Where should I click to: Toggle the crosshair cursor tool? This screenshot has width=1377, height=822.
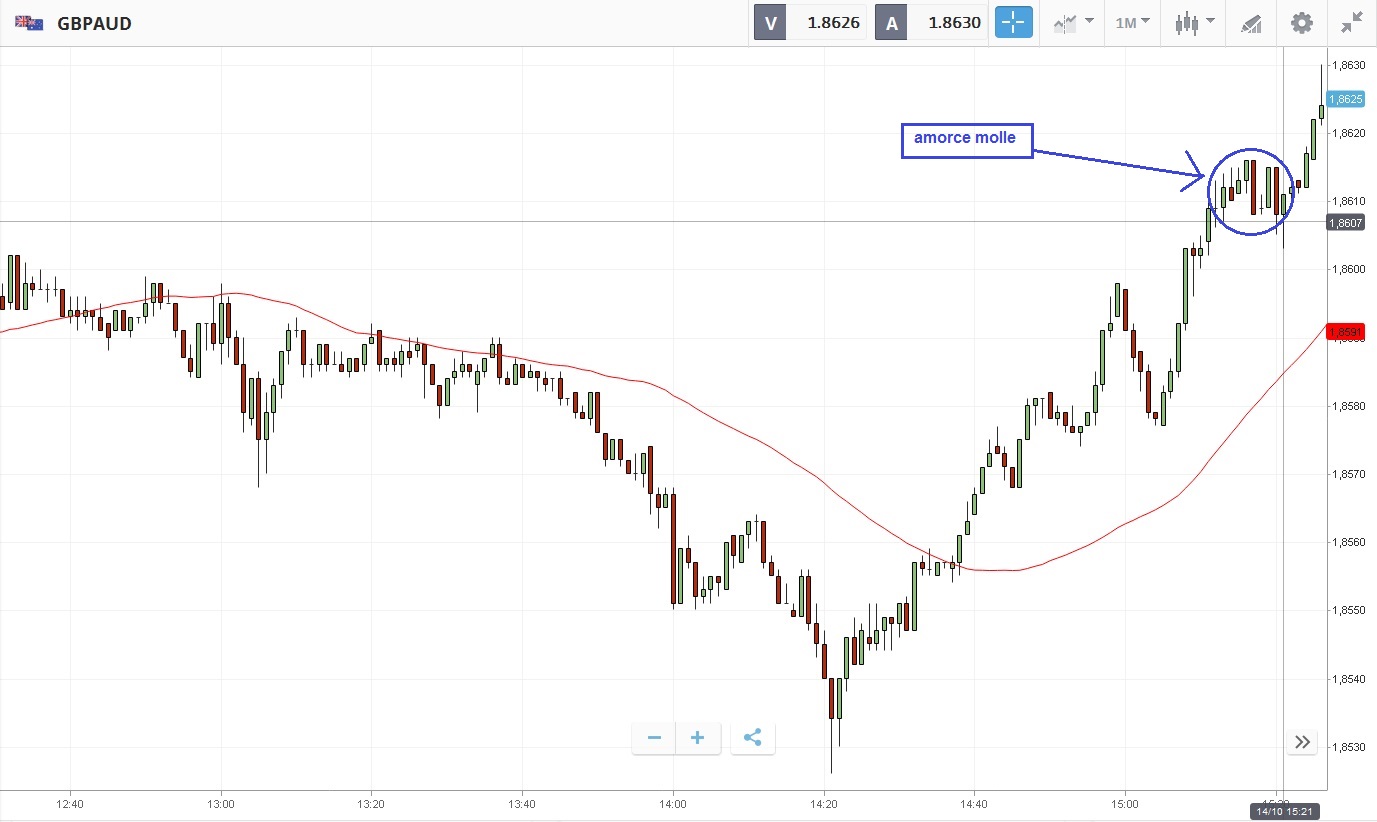click(x=1012, y=22)
